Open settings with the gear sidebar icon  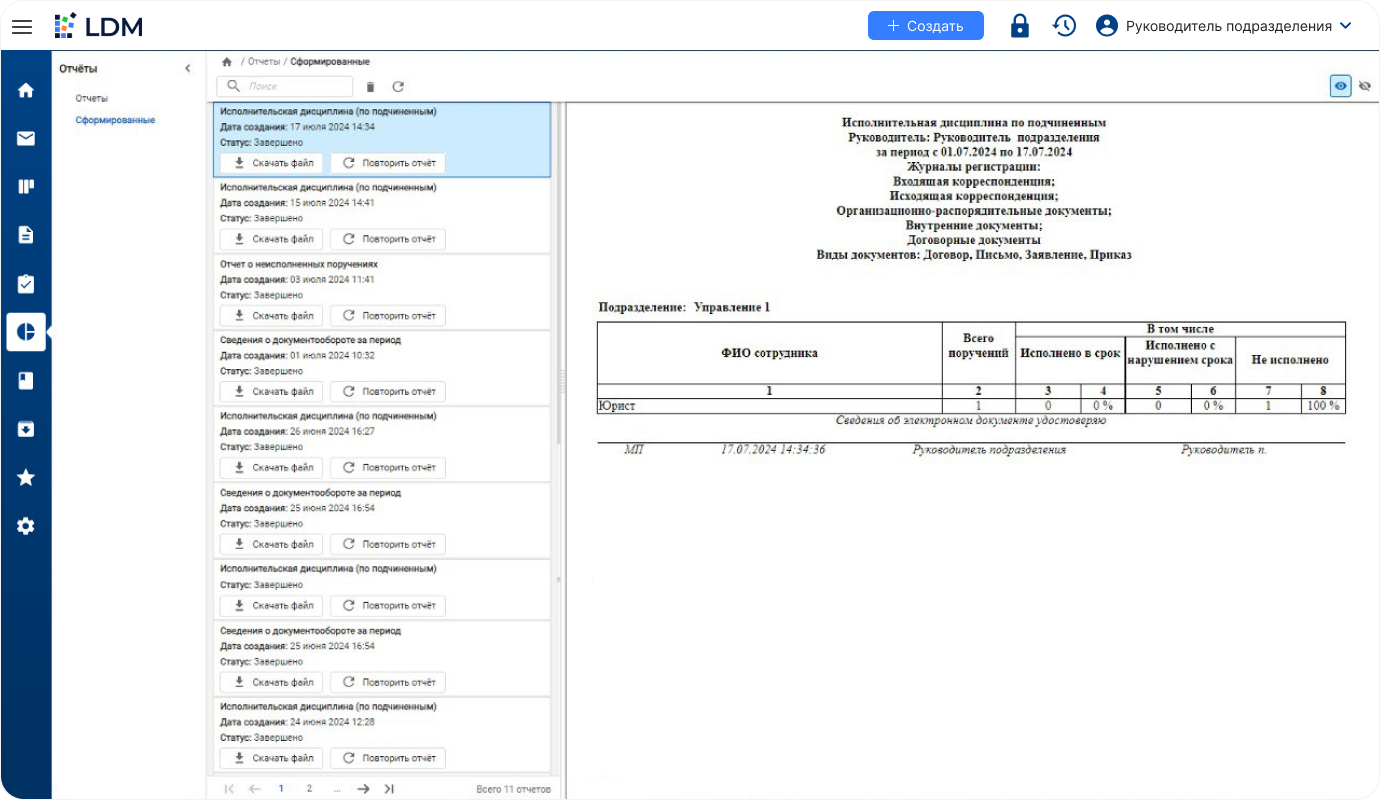25,525
